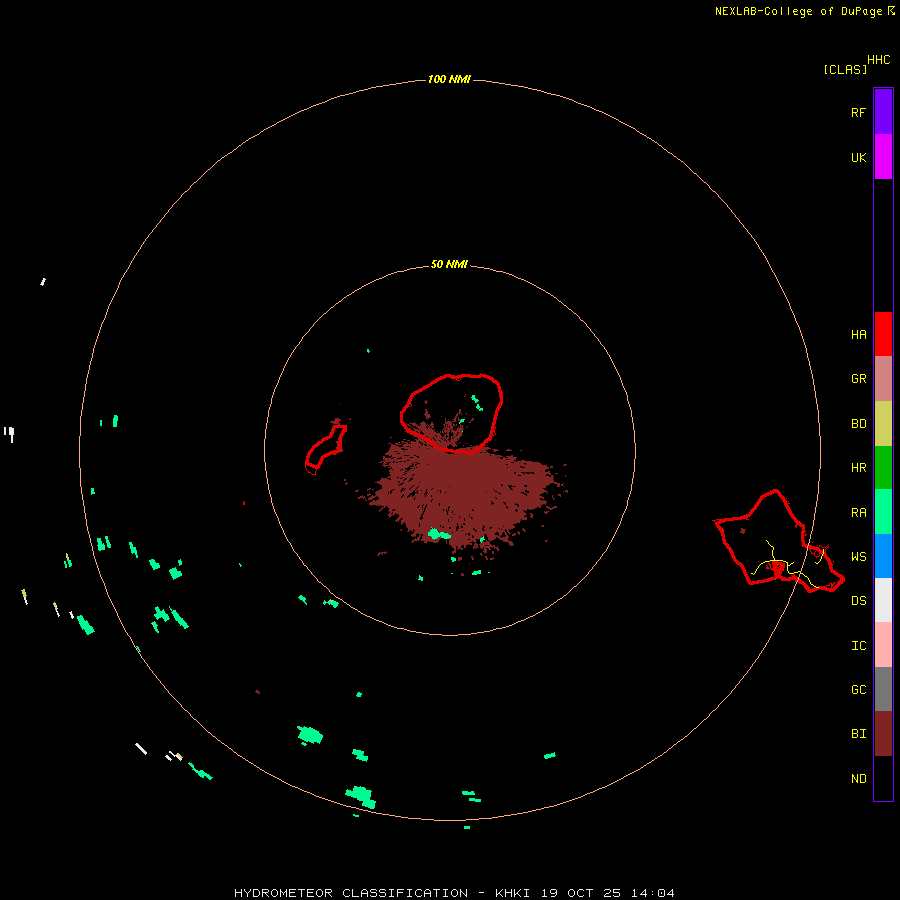The image size is (900, 900).
Task: Click the BI dark red swatch
Action: click(x=883, y=734)
